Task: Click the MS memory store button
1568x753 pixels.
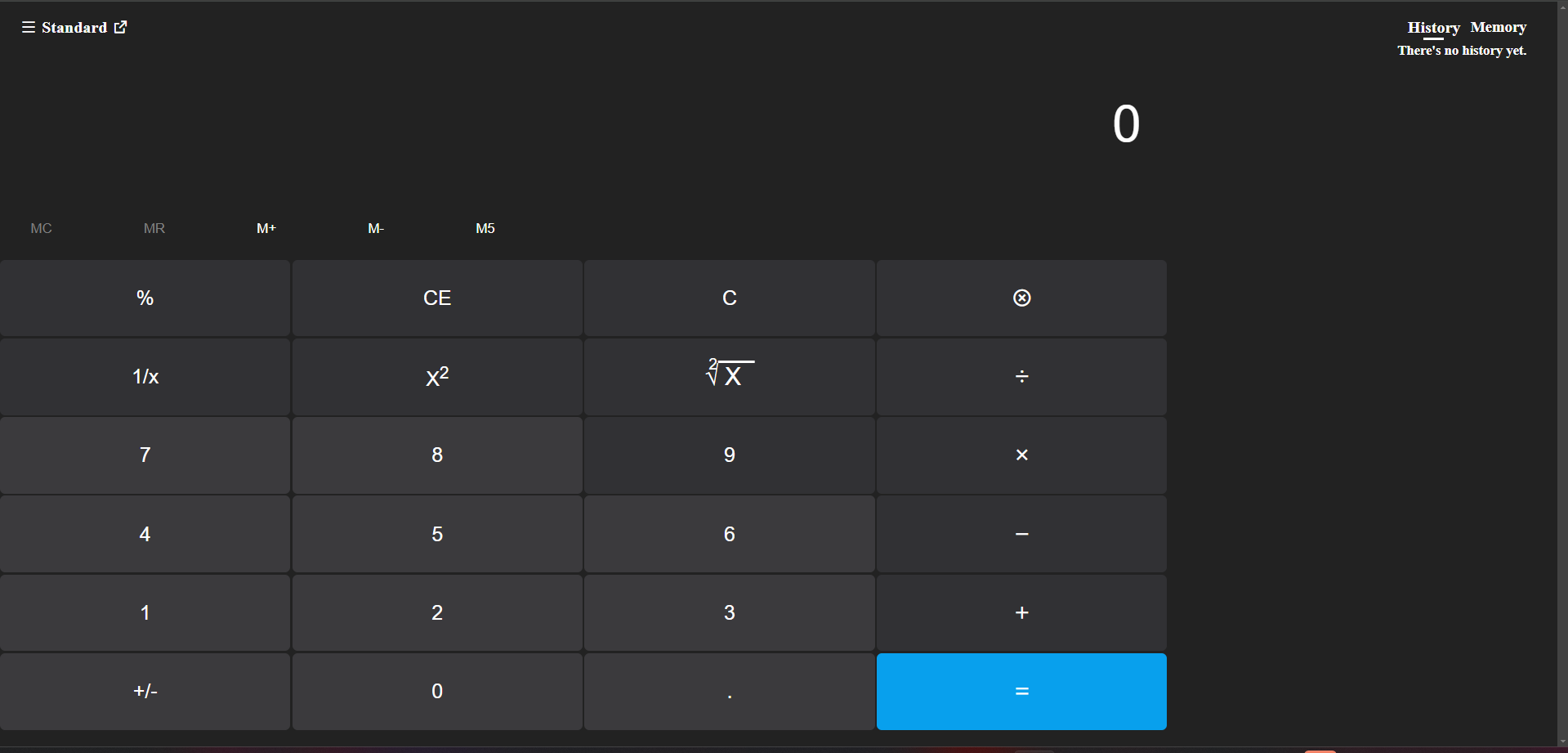Action: [485, 228]
